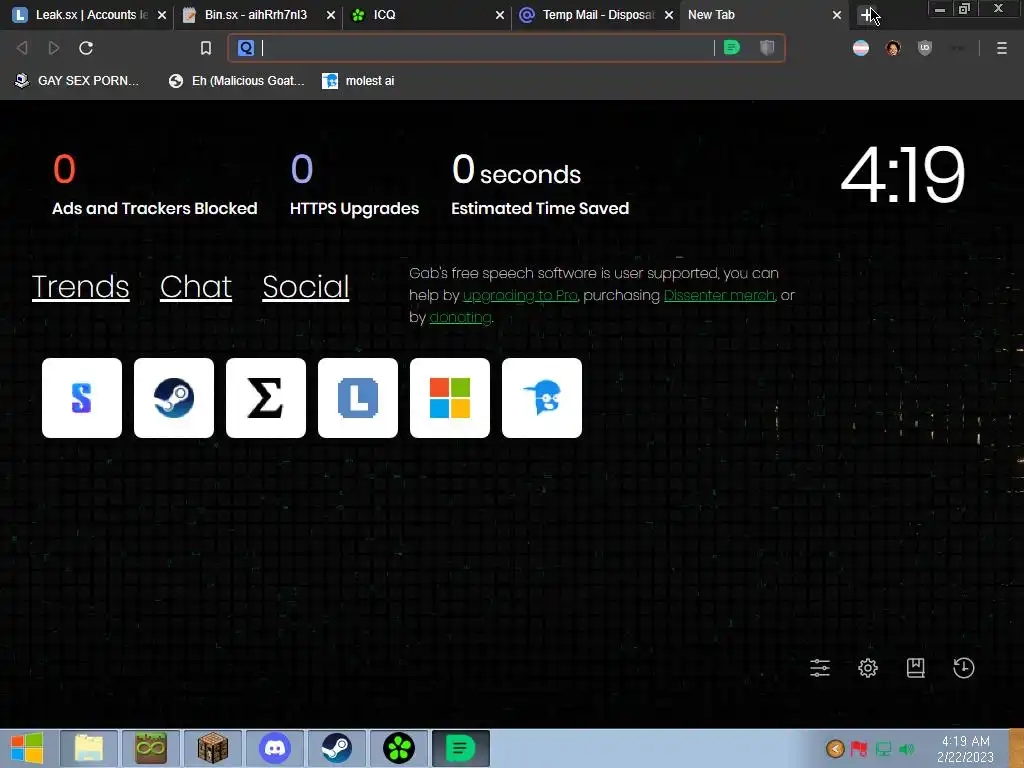Open the search engine icon in address bar
This screenshot has width=1024, height=768.
(246, 48)
